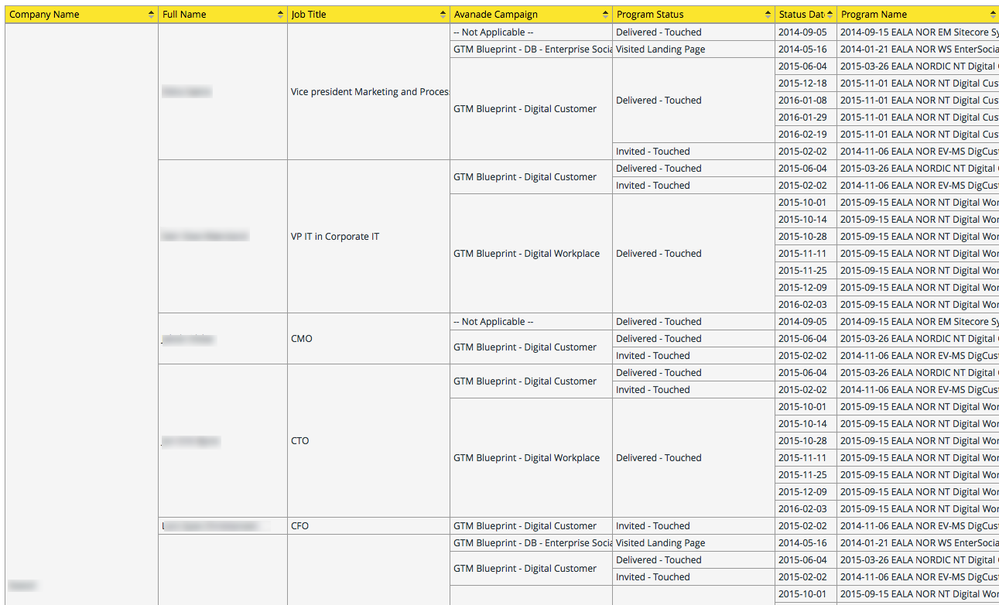Click the "CFO" job title cell
999x605 pixels.
tap(369, 526)
